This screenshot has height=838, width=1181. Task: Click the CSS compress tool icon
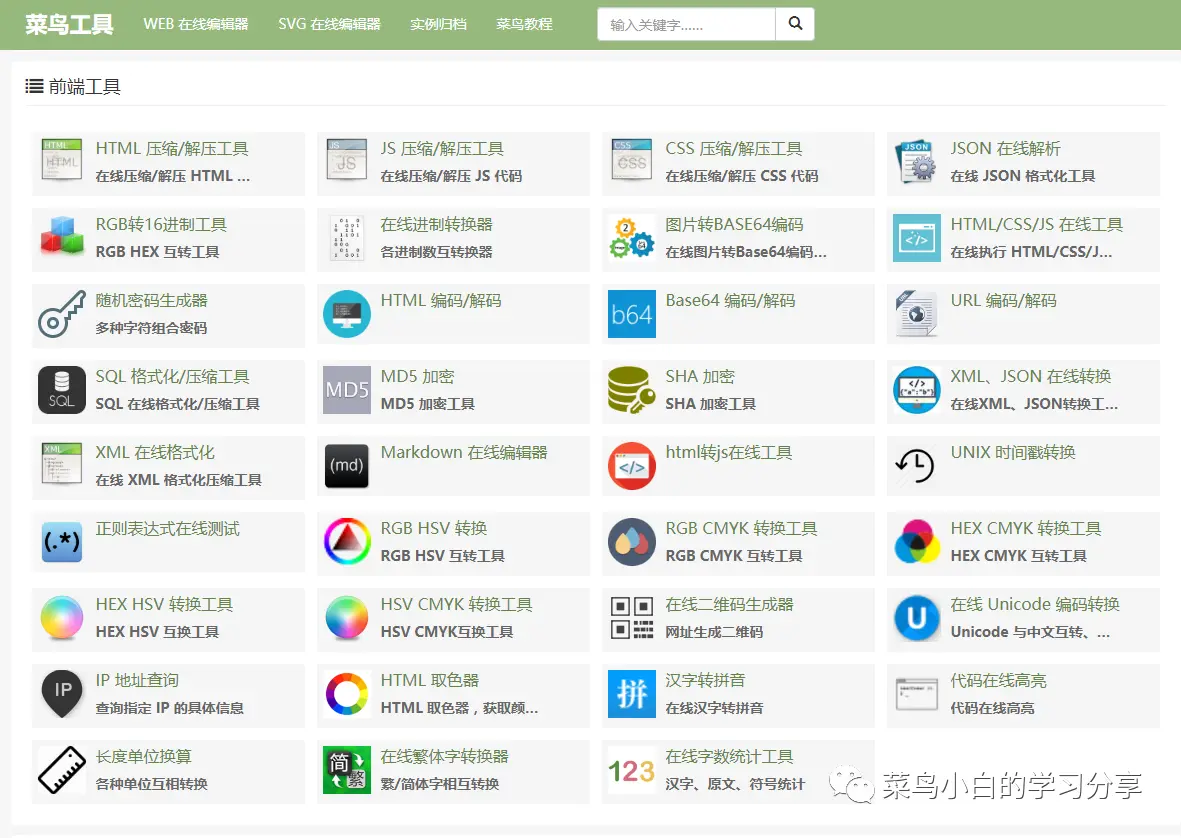click(631, 160)
